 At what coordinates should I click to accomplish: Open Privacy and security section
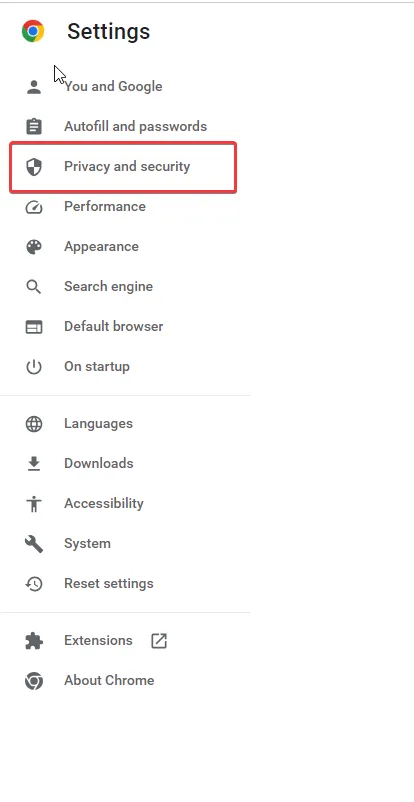[123, 167]
